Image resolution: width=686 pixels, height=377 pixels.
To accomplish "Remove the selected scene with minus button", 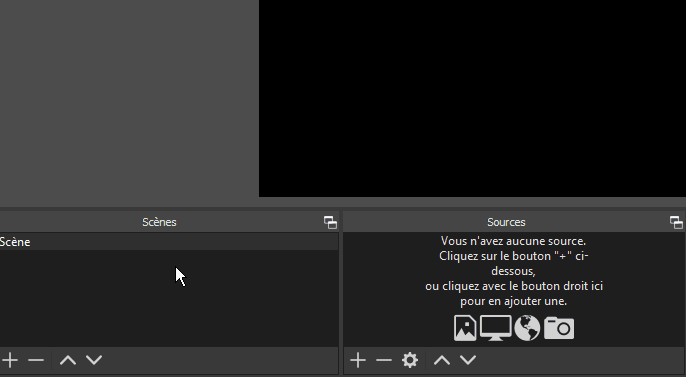I will tap(36, 360).
